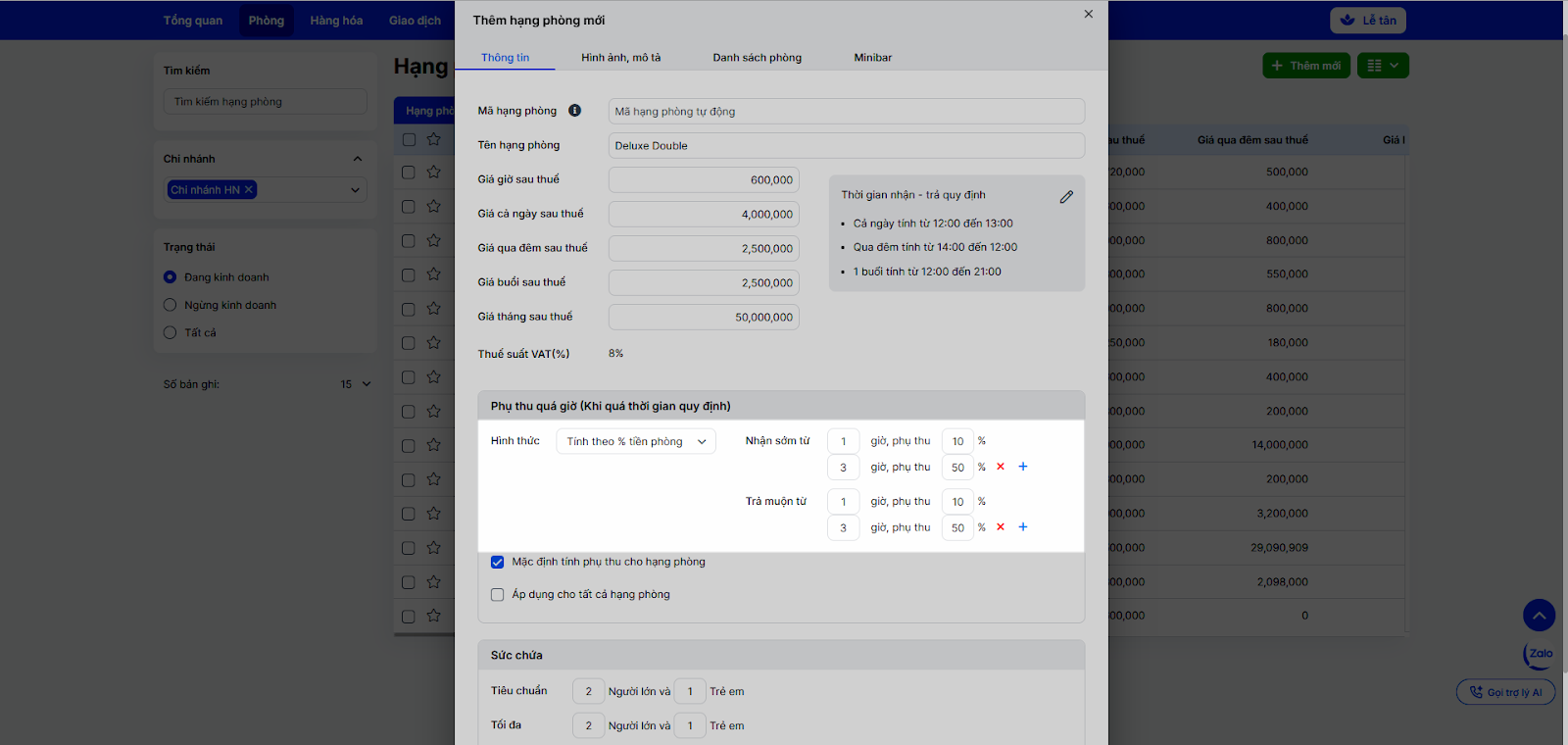Close the Thêm hạng phòng mới dialog
This screenshot has height=745, width=1568.
click(1088, 15)
